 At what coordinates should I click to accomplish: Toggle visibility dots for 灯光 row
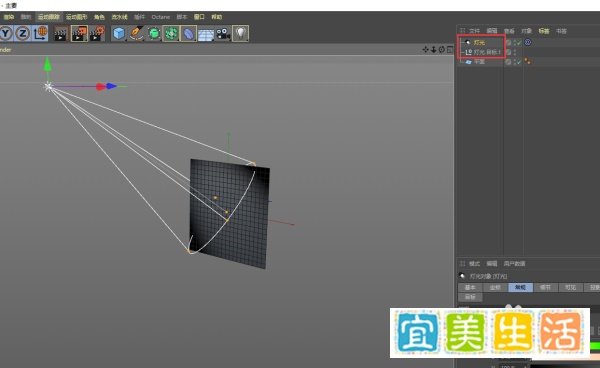(x=515, y=42)
